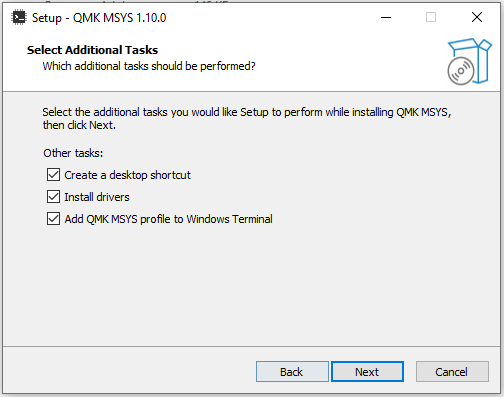Click the greyed-out maximize window button
This screenshot has height=397, width=504.
tap(431, 17)
